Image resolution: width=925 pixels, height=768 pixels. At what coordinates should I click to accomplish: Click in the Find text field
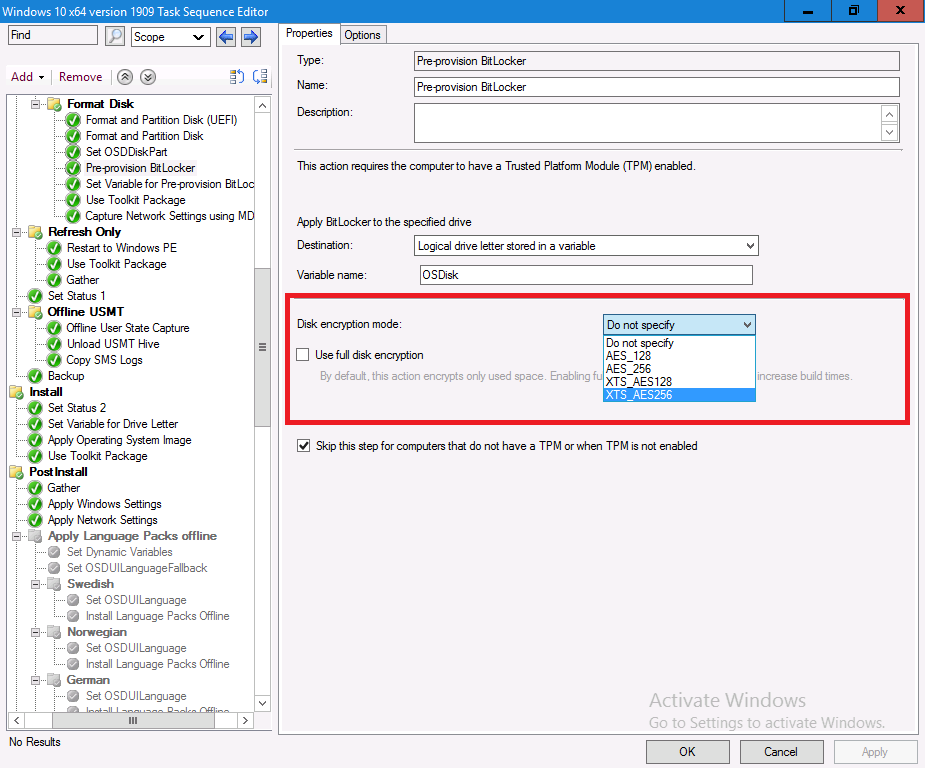pos(53,35)
